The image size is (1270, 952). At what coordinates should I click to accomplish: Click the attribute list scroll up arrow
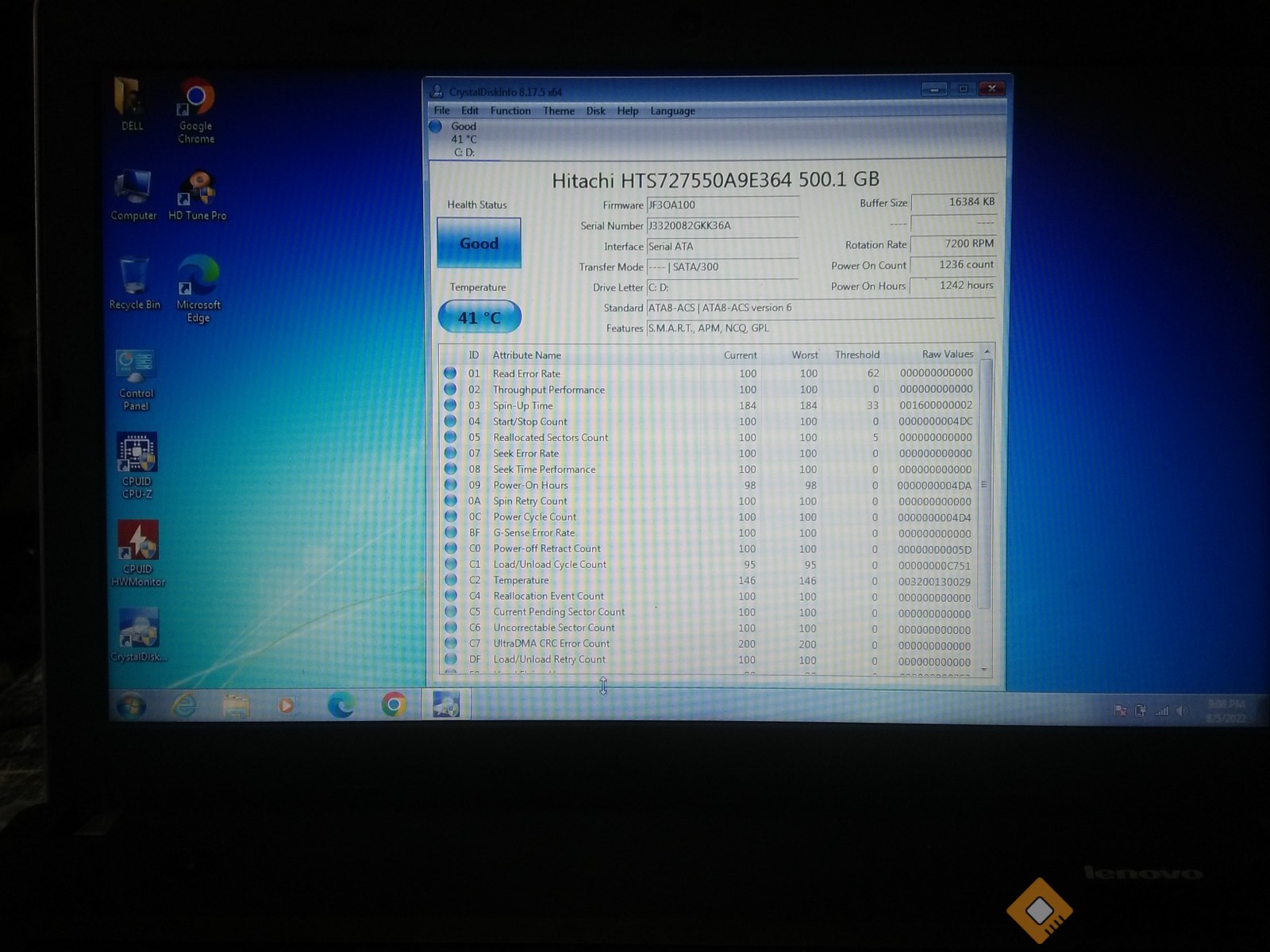[x=987, y=351]
